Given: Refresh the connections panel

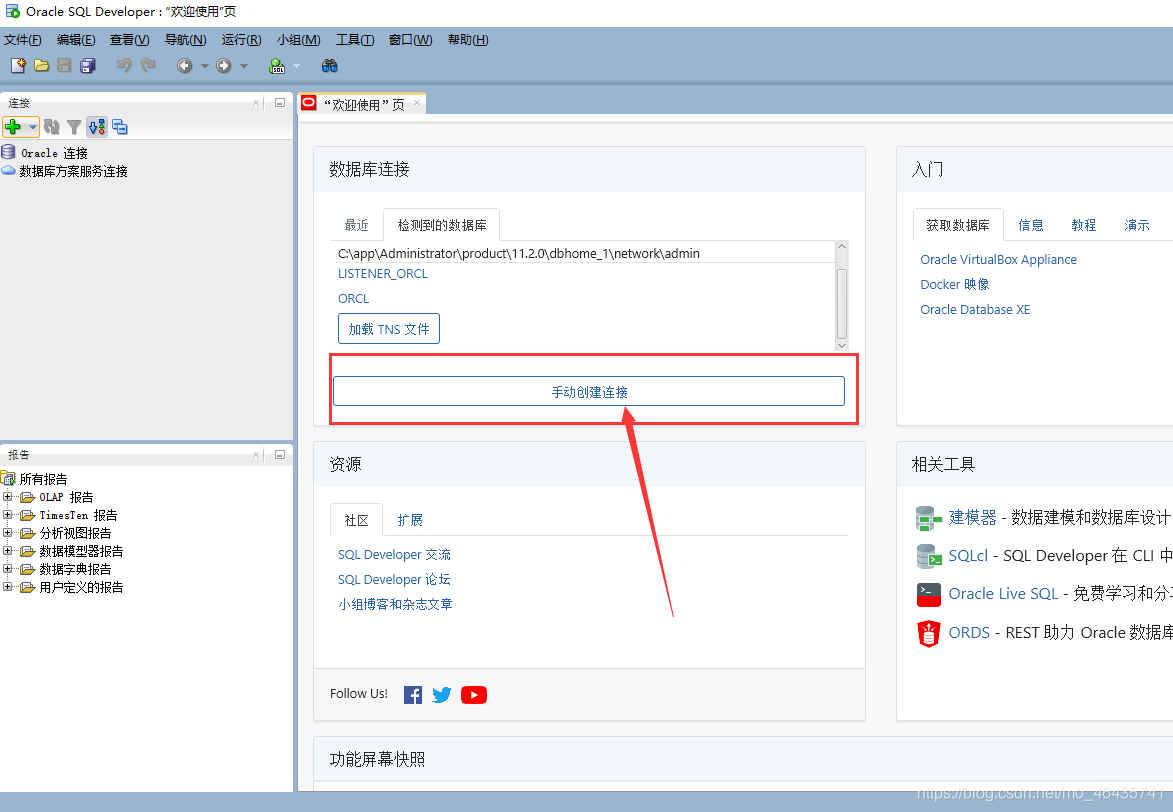Looking at the screenshot, I should coord(51,127).
